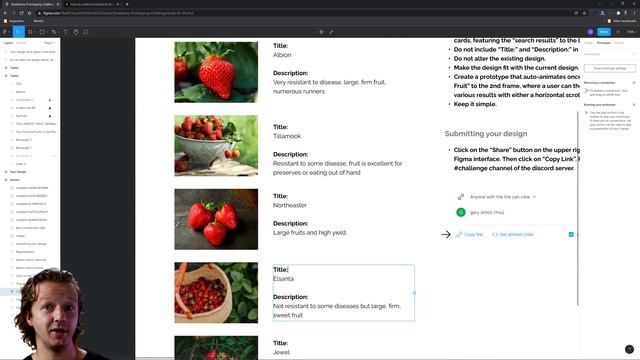Screen dimensions: 640x360
Task: Click the green gary simon avatar
Action: pos(461,212)
